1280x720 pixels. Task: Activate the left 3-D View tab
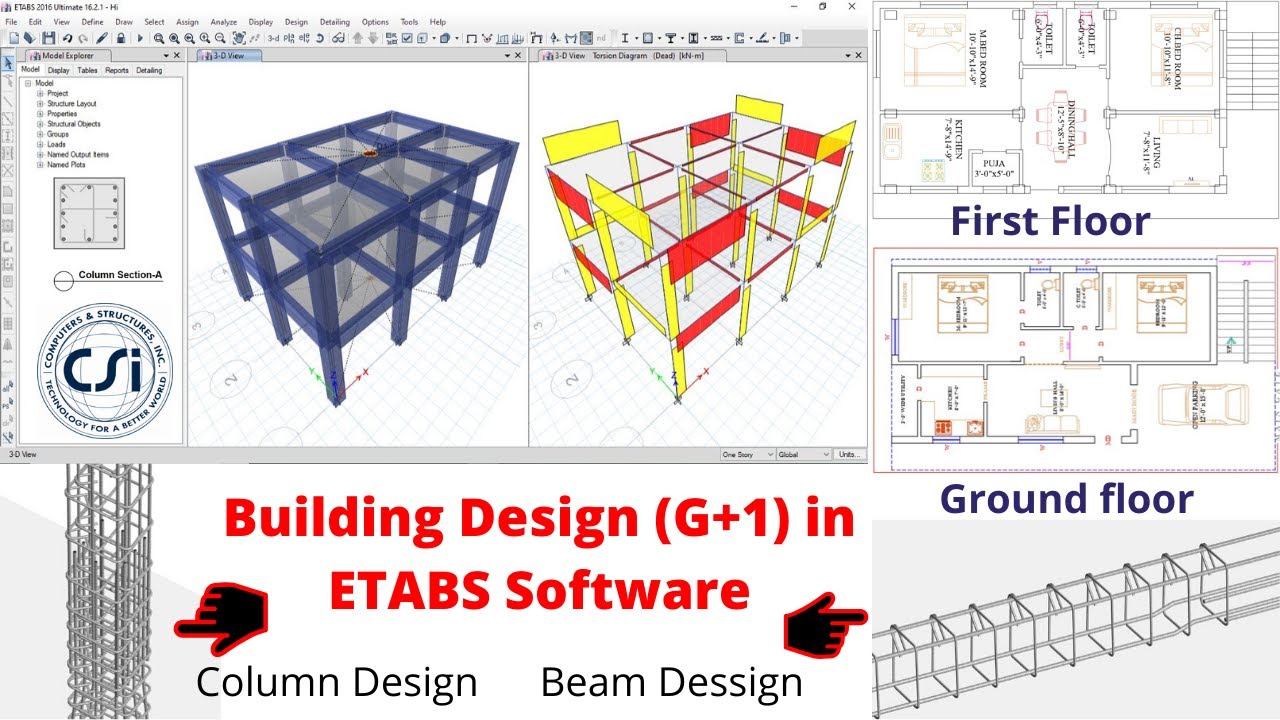[226, 56]
